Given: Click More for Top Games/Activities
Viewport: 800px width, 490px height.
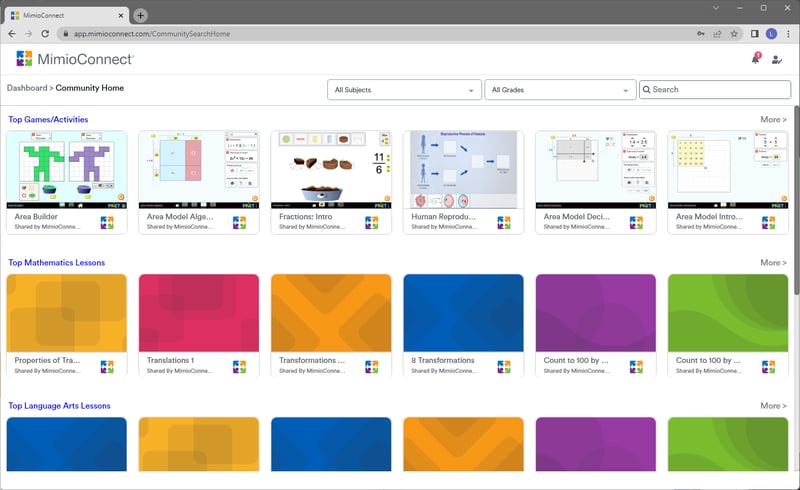Looking at the screenshot, I should [773, 119].
